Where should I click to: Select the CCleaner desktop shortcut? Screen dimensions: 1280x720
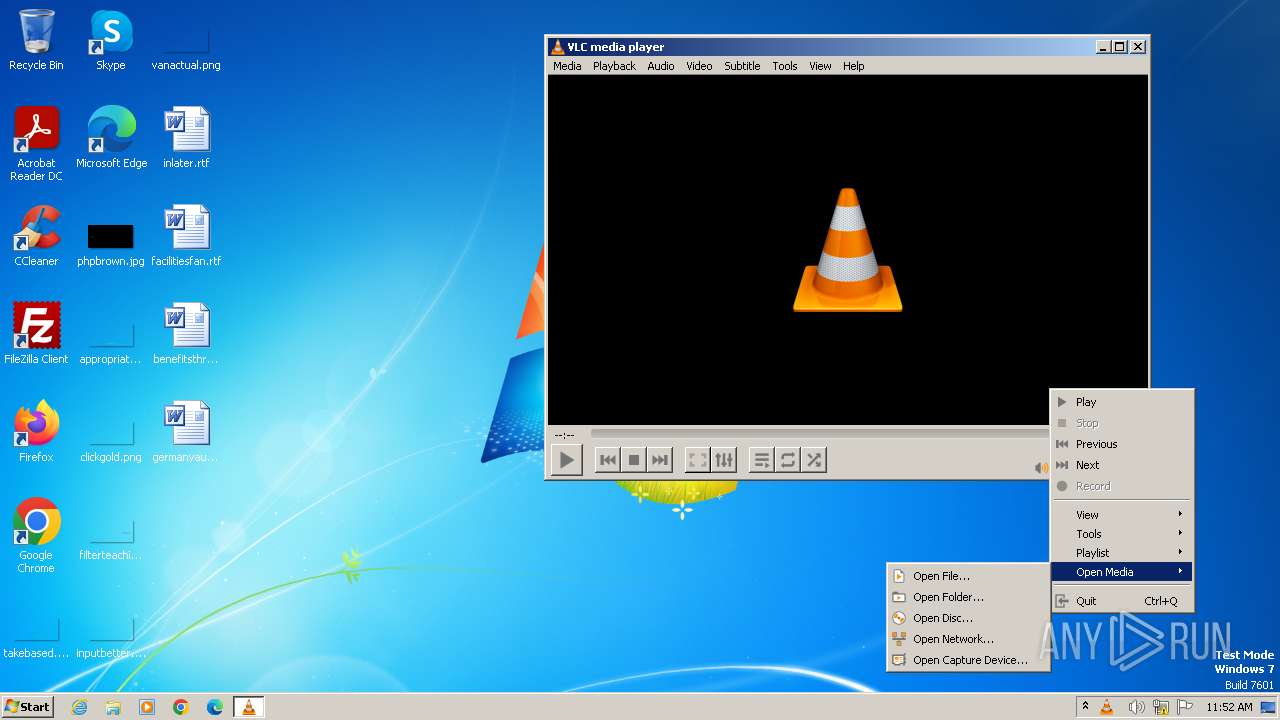pyautogui.click(x=36, y=236)
